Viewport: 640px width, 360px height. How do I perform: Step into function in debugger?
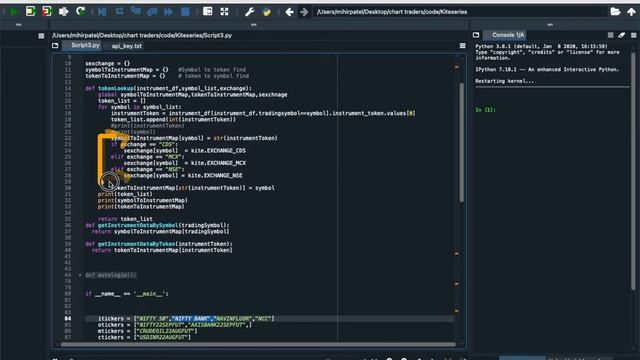tap(136, 11)
